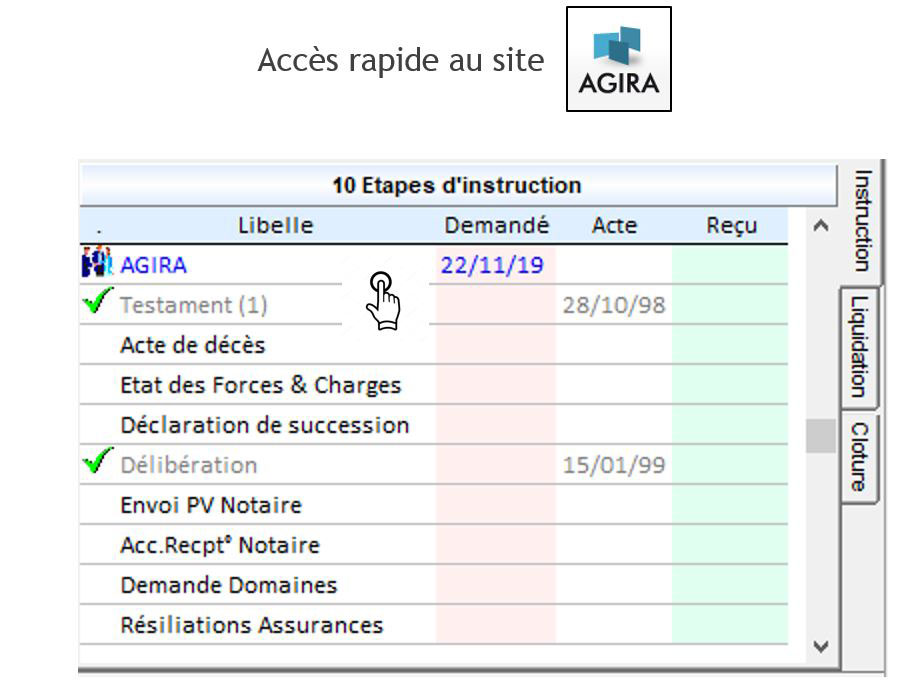Switch to the Liquidation tab
911x698 pixels.
[x=860, y=347]
